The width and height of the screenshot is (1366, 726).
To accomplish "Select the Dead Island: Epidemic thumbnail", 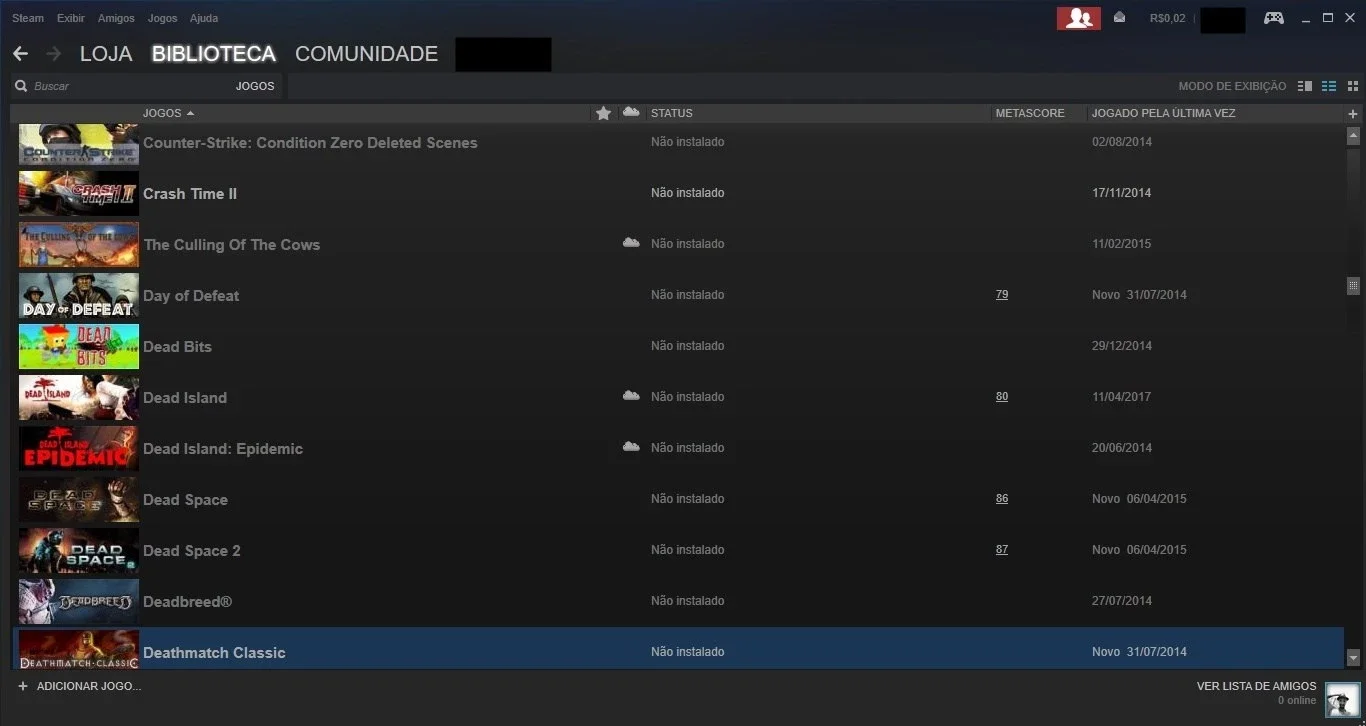I will click(79, 448).
